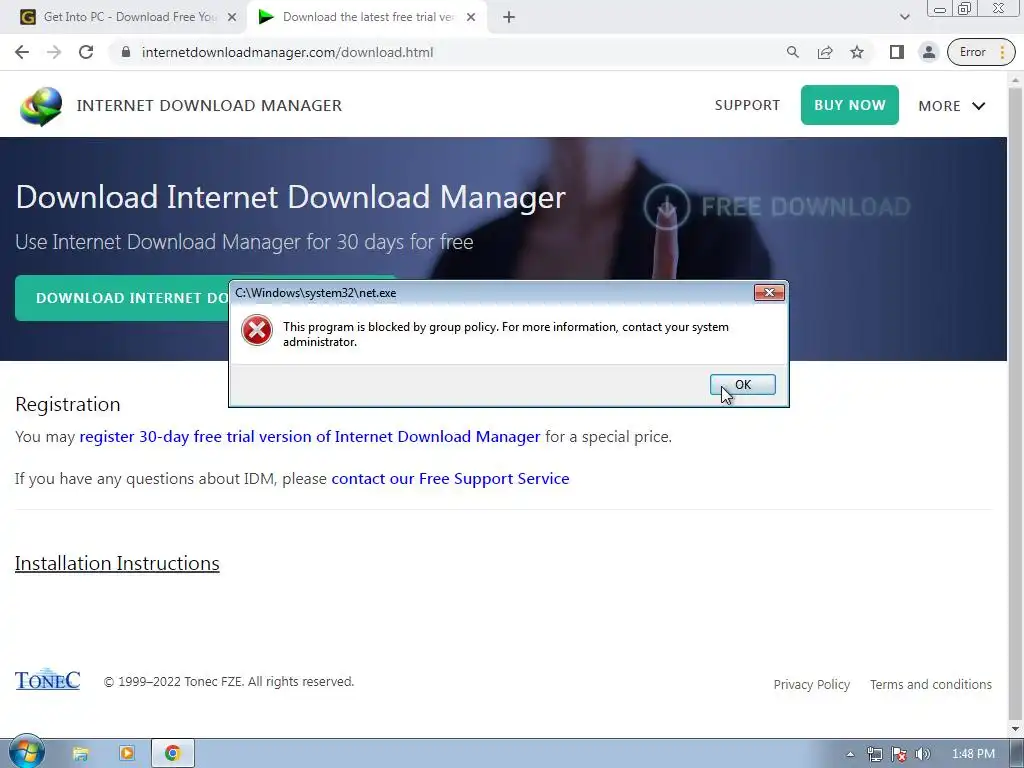Open the media player taskbar icon
Screen dimensions: 1024x768
(x=127, y=754)
